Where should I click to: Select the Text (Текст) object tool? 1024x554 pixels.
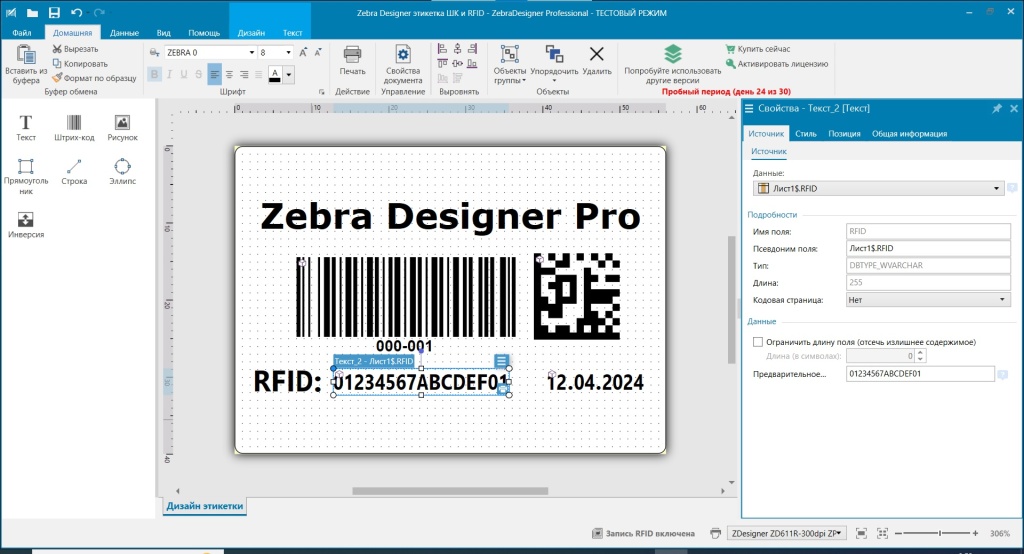tap(25, 127)
